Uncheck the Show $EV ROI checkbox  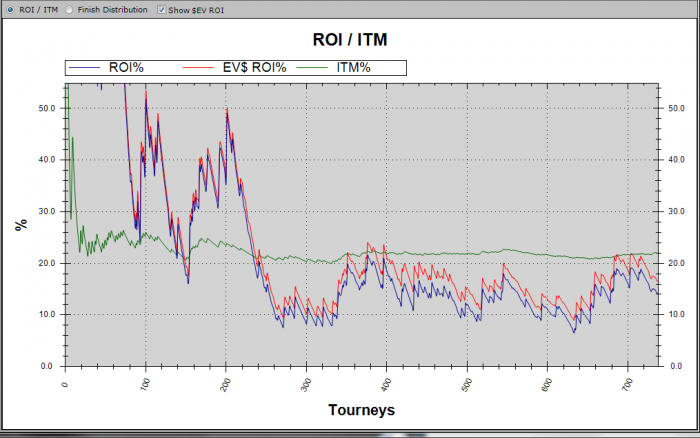(x=162, y=9)
